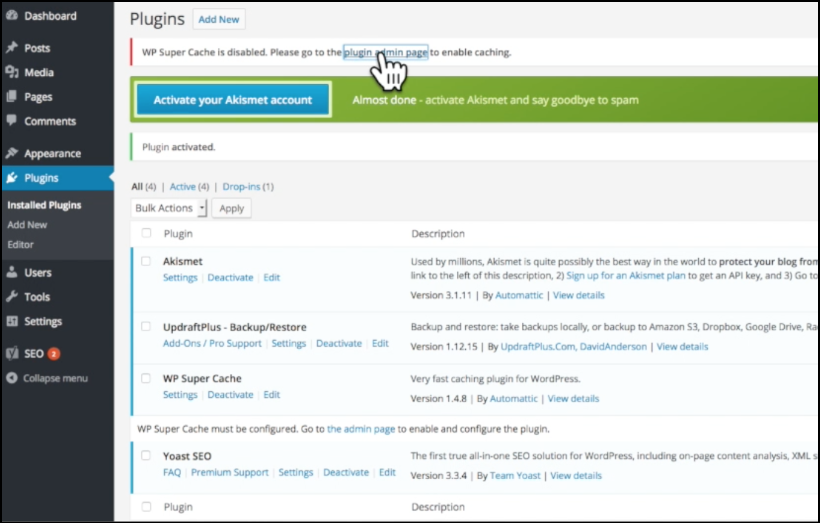Click the Tools wrench icon
The image size is (820, 523).
click(x=12, y=297)
